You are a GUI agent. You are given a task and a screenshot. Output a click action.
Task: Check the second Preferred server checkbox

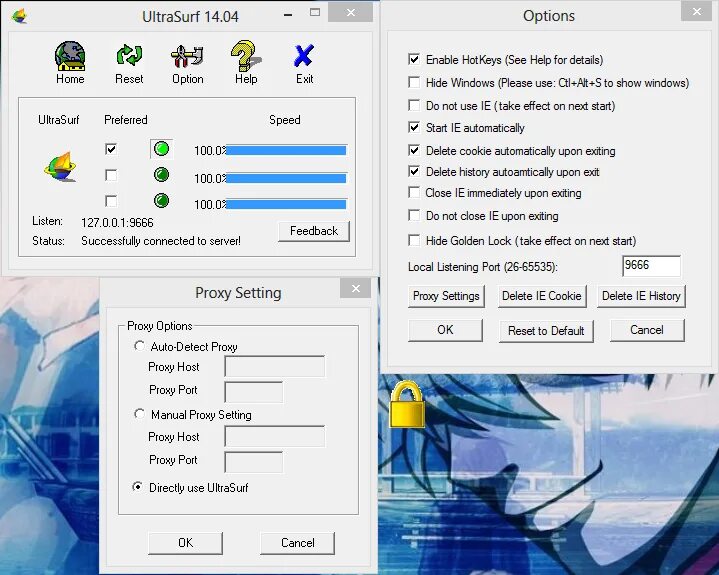tap(111, 175)
